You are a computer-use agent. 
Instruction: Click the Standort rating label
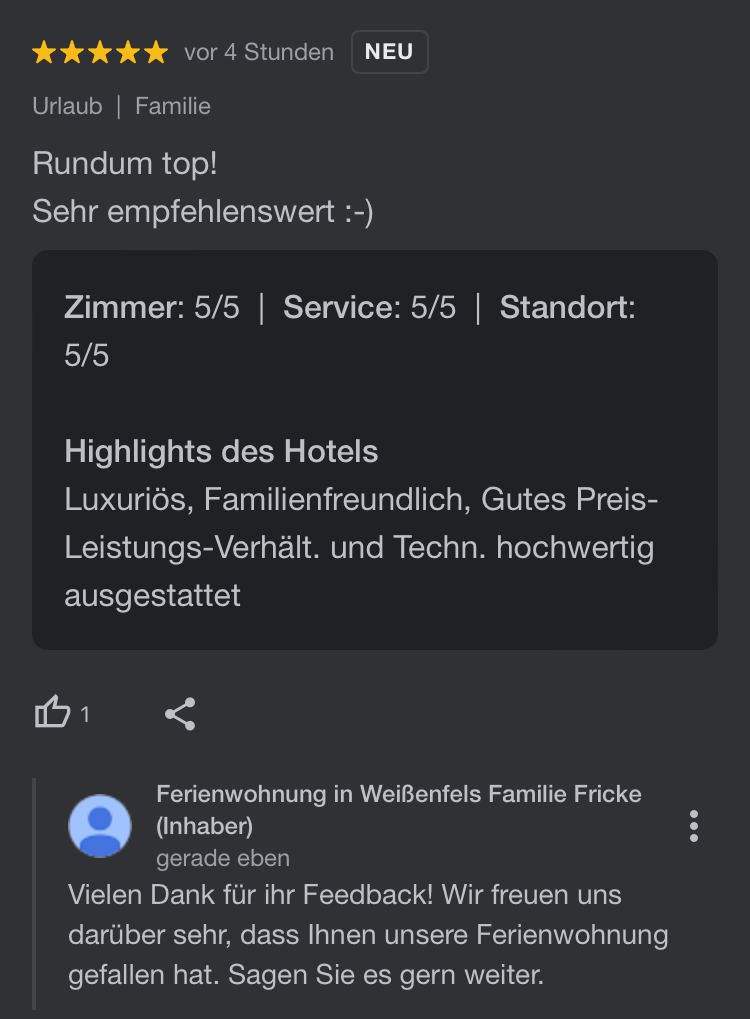[x=567, y=308]
